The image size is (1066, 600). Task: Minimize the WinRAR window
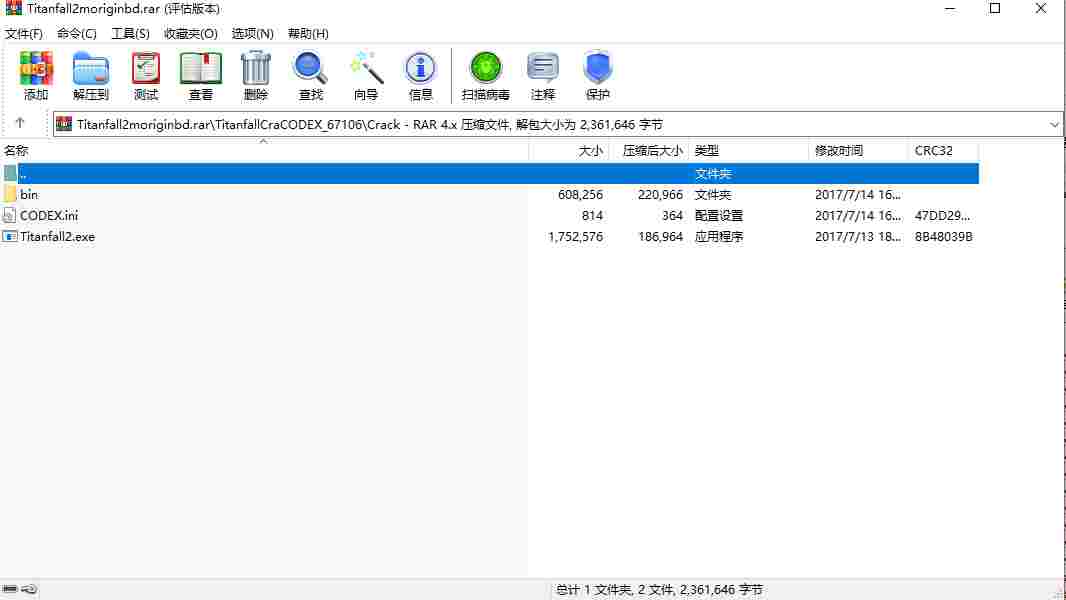click(950, 9)
